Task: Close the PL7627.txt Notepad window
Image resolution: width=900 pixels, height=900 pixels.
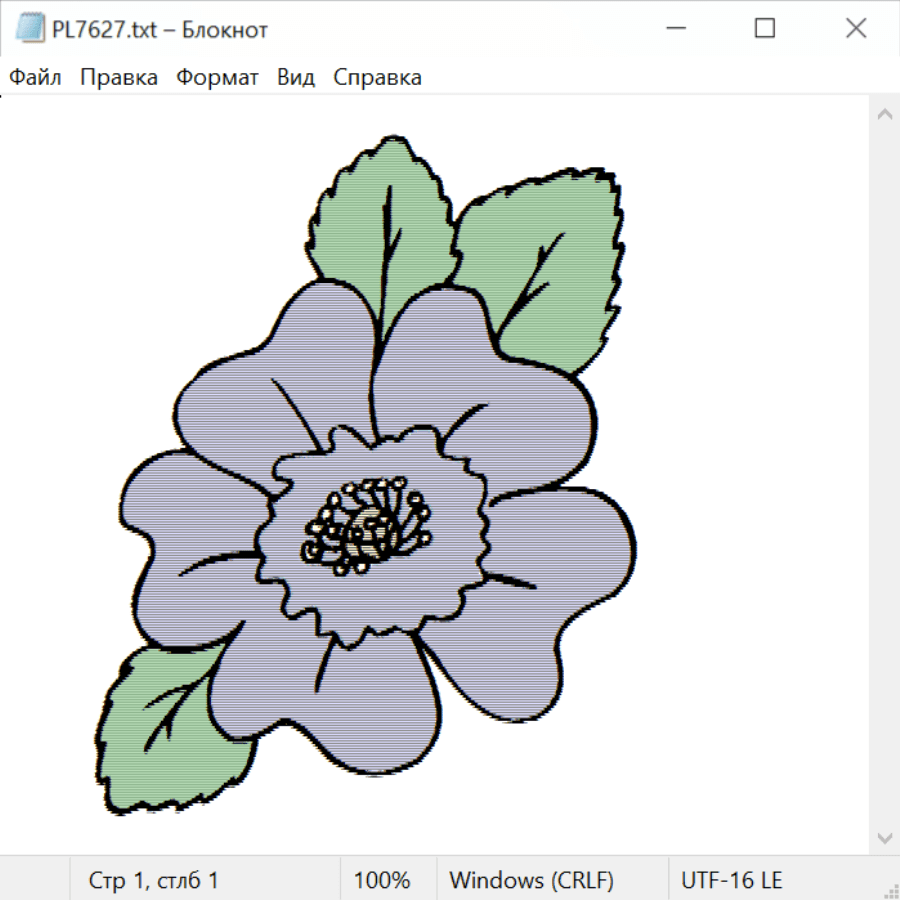Action: point(856,29)
